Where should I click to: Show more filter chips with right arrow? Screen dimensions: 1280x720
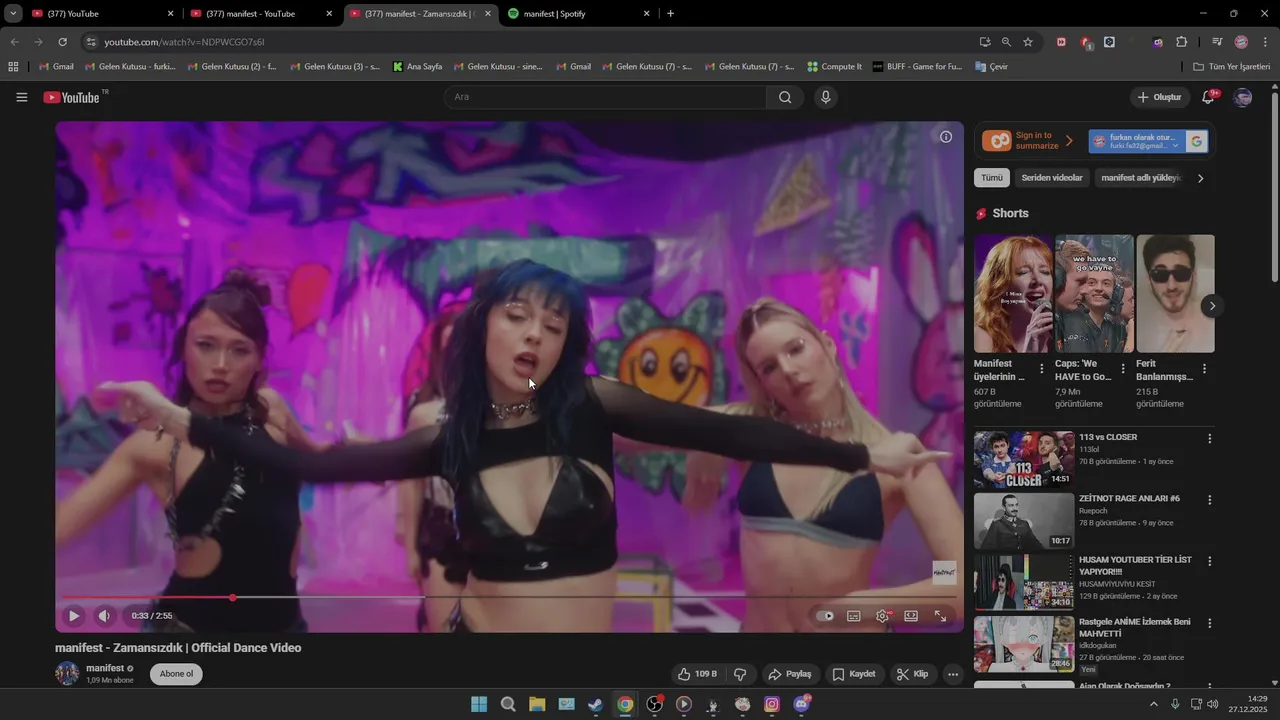tap(1200, 178)
